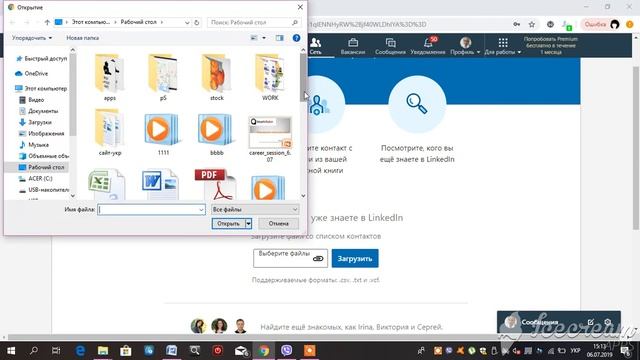Open Viber from the taskbar
Screen dimensions: 640x360
point(287,351)
